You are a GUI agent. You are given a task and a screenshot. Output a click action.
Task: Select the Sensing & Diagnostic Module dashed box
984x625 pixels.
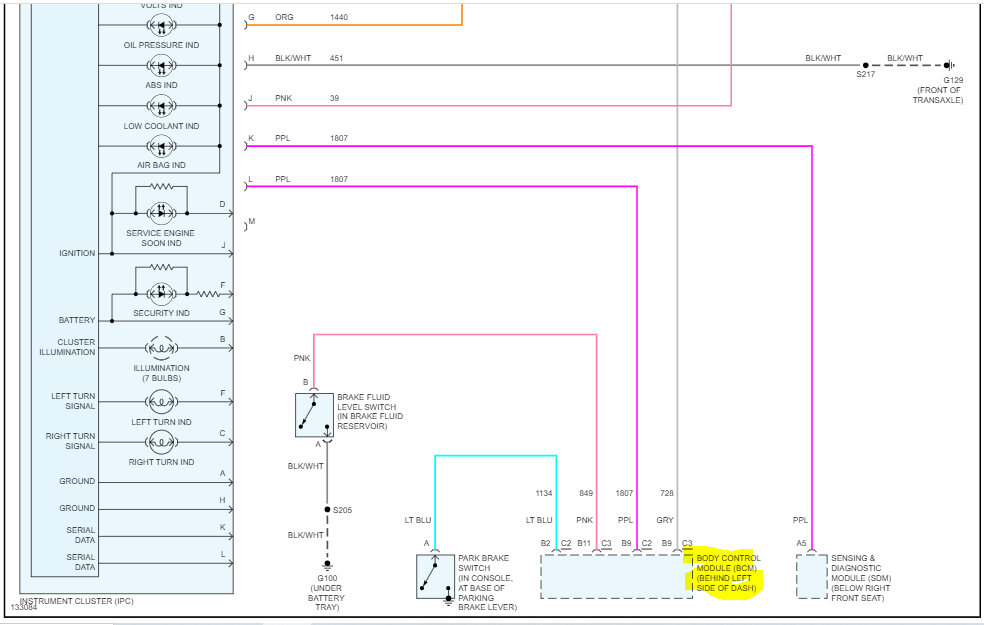(x=812, y=576)
